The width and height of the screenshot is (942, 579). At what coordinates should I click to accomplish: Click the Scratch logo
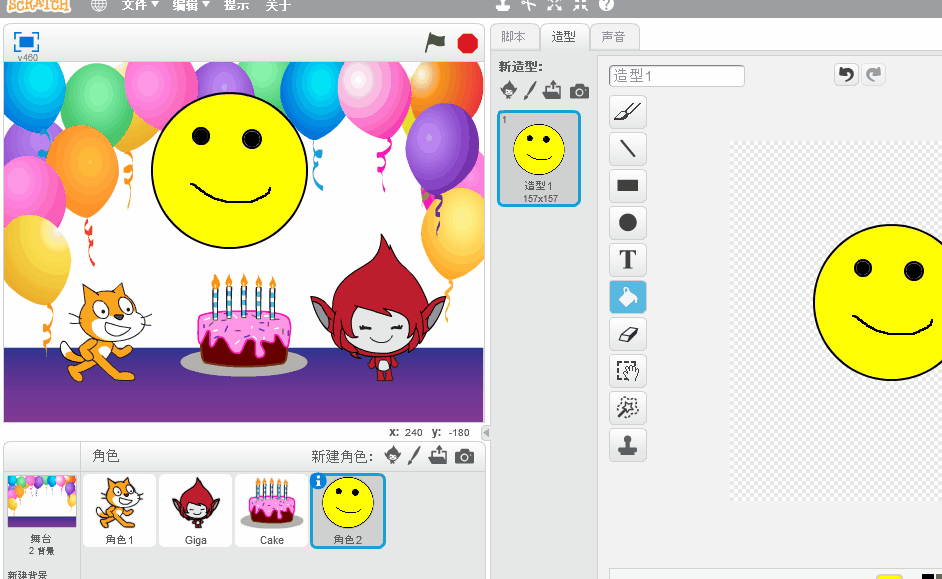click(38, 5)
